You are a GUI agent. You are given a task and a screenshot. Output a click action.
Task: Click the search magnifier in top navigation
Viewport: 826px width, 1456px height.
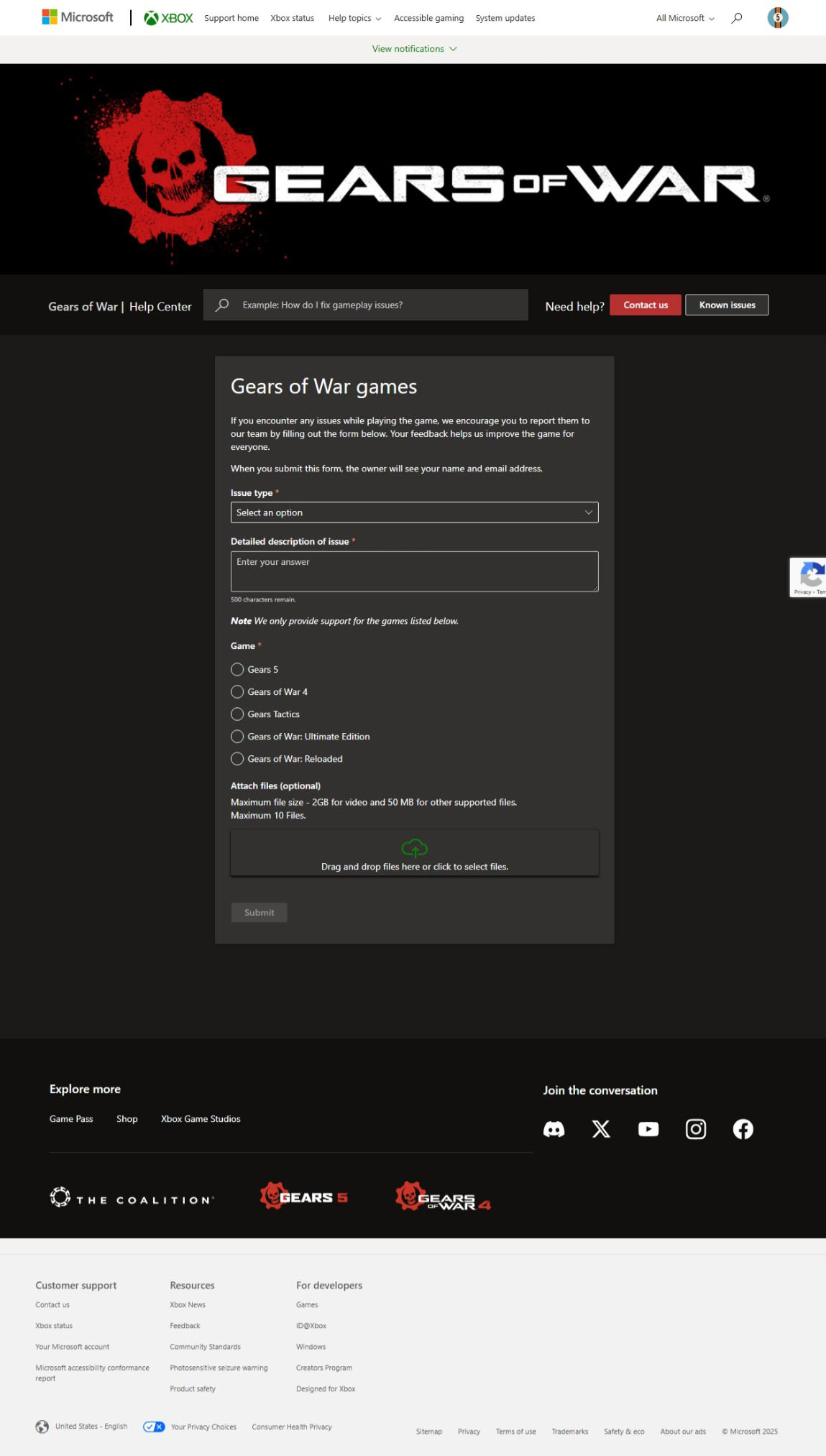point(737,18)
